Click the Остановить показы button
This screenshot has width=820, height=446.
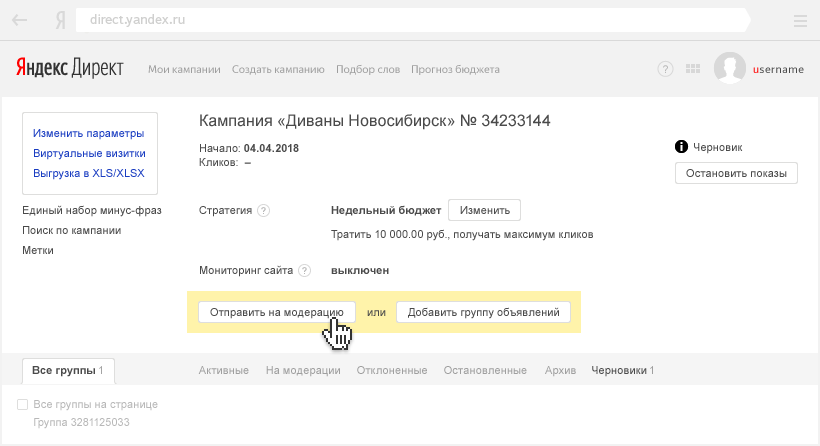736,173
